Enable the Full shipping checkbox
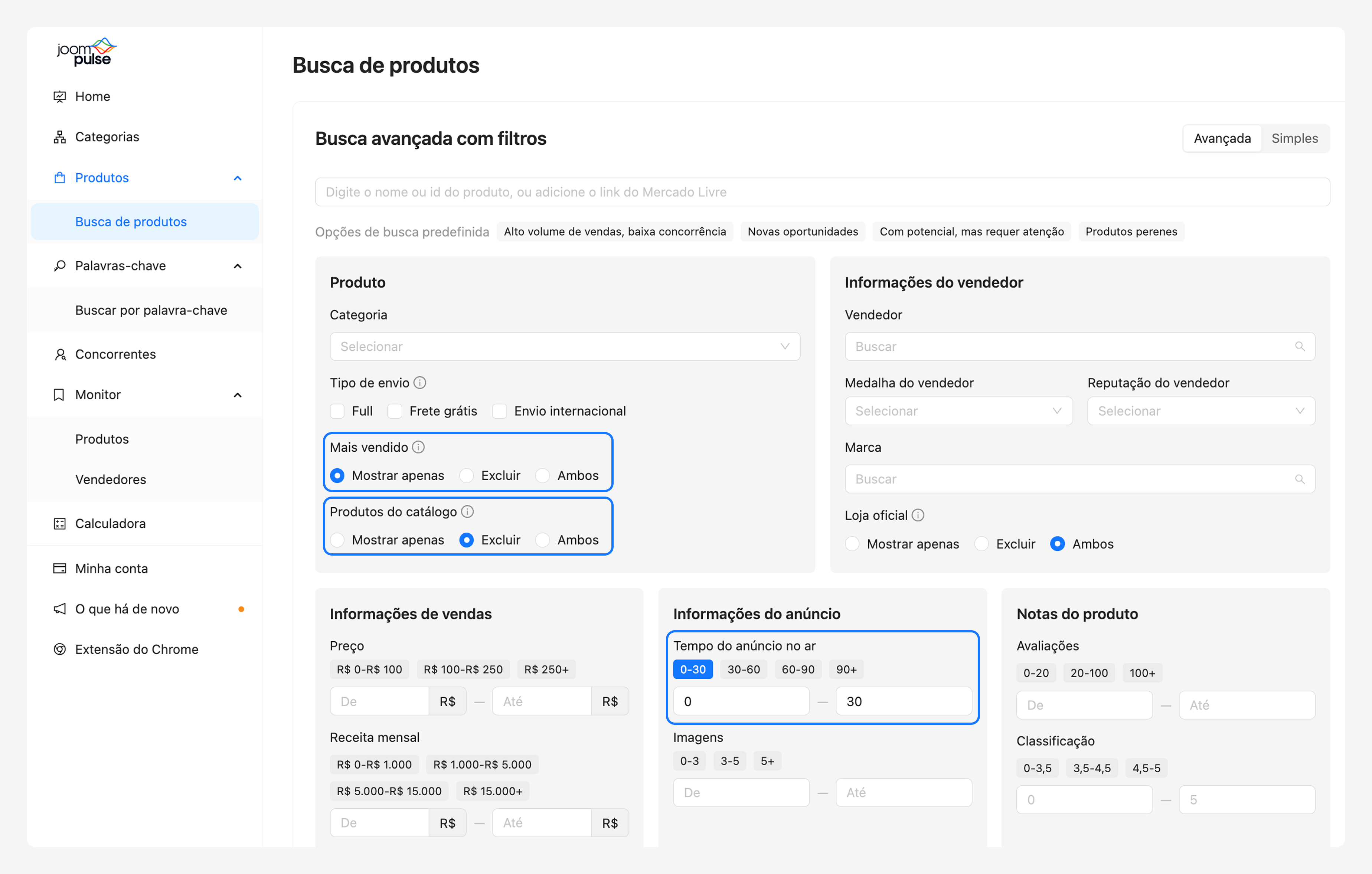 [338, 411]
